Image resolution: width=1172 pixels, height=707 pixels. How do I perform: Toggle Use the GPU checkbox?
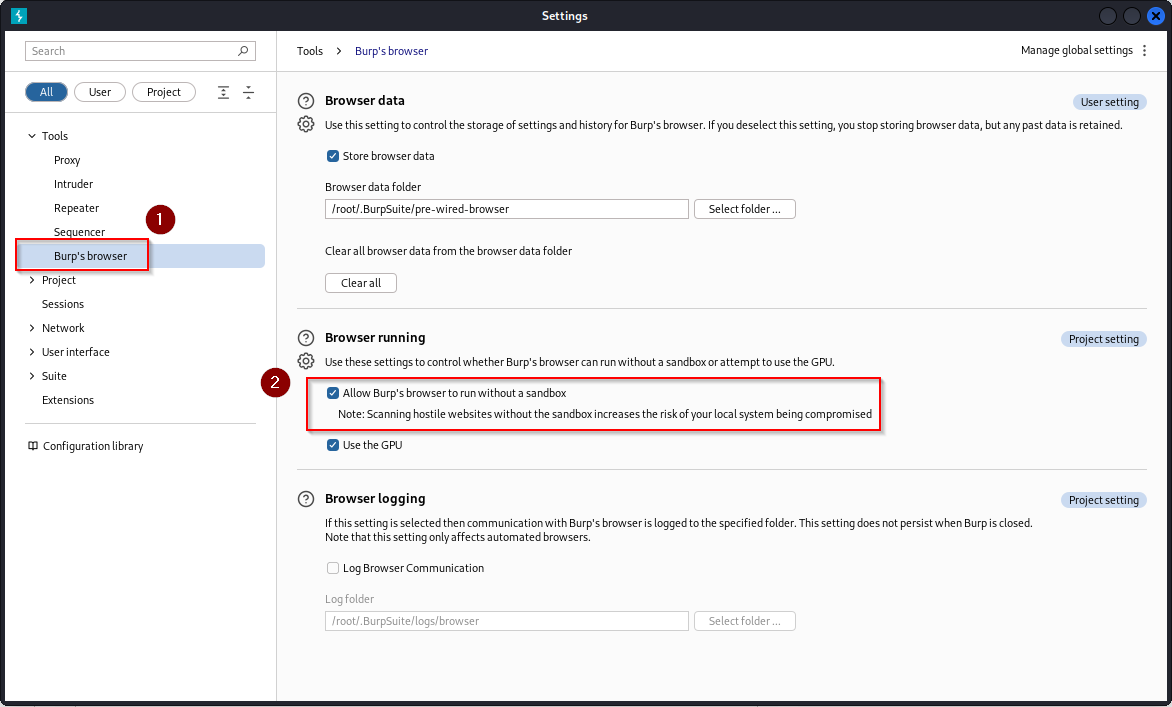333,445
